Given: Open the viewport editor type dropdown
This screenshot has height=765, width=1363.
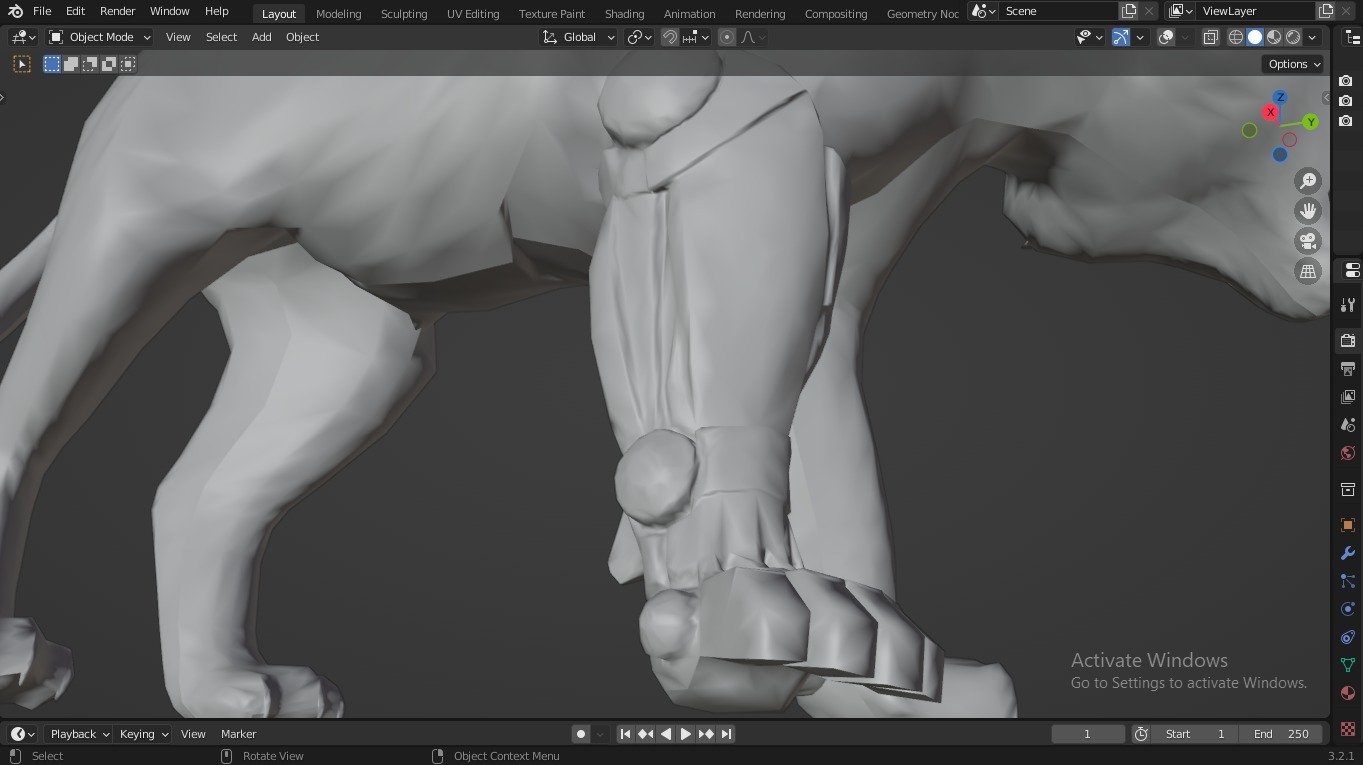Looking at the screenshot, I should (23, 37).
